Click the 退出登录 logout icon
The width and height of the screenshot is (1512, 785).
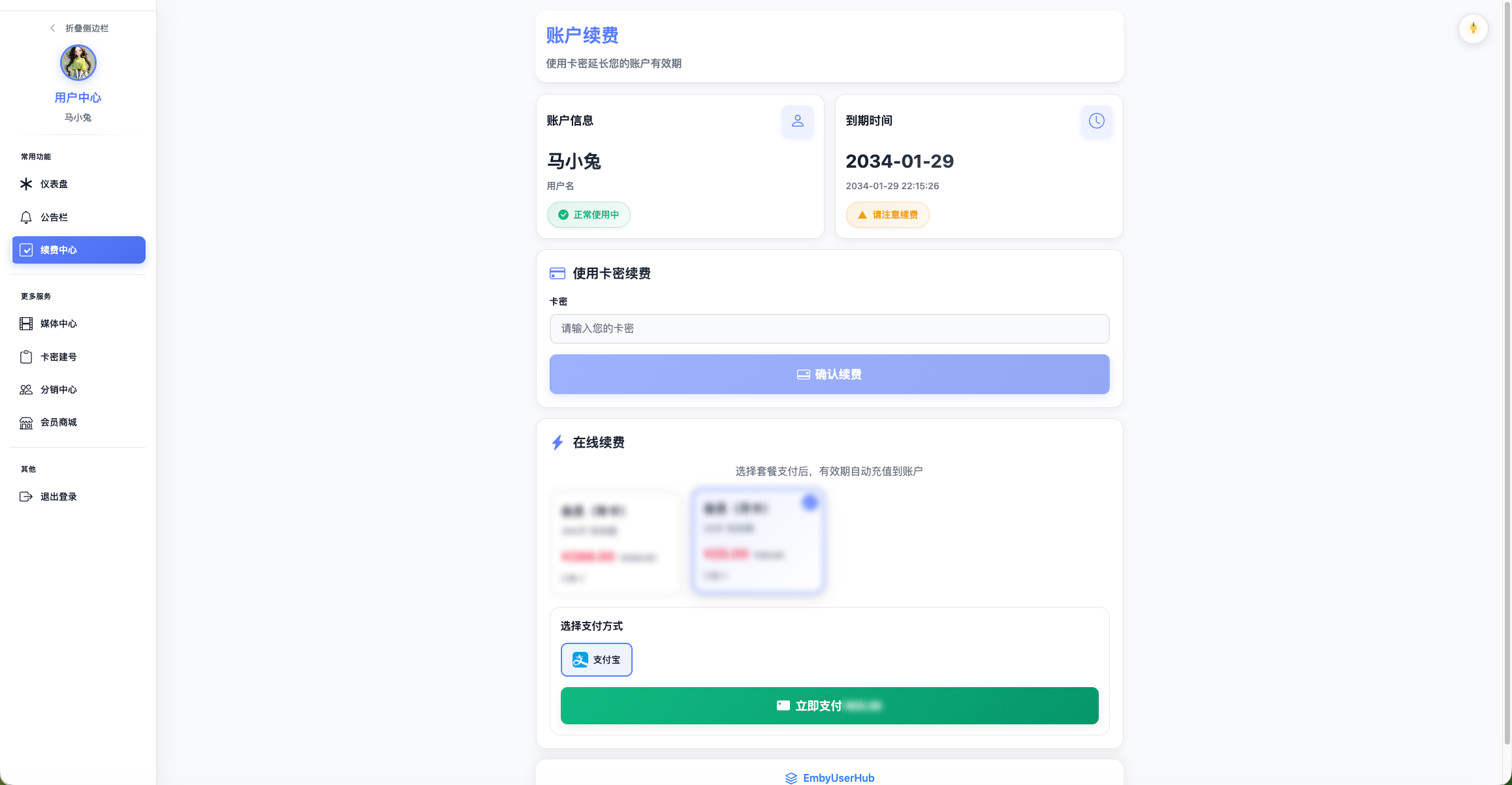26,497
